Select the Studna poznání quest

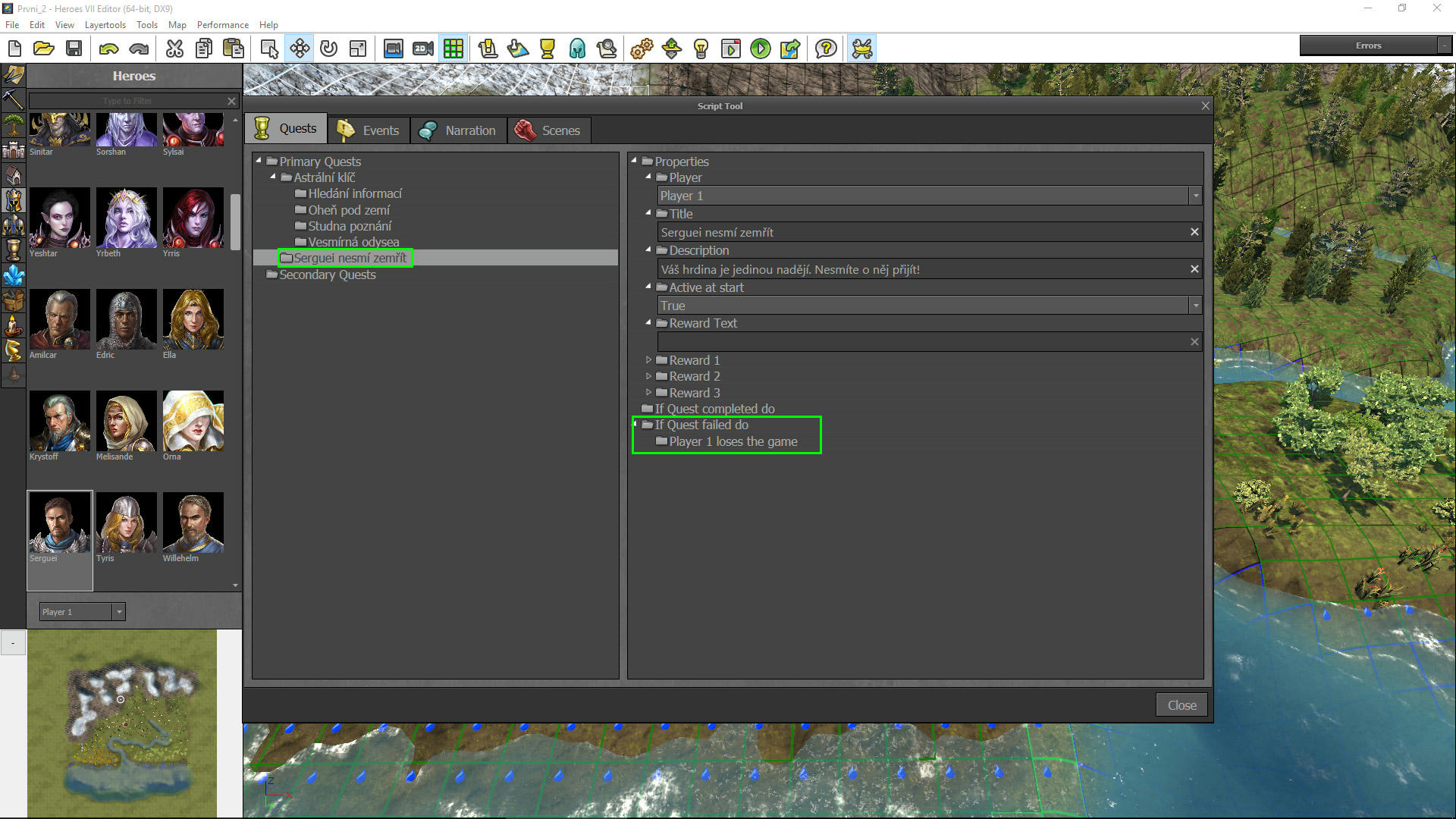pos(350,226)
